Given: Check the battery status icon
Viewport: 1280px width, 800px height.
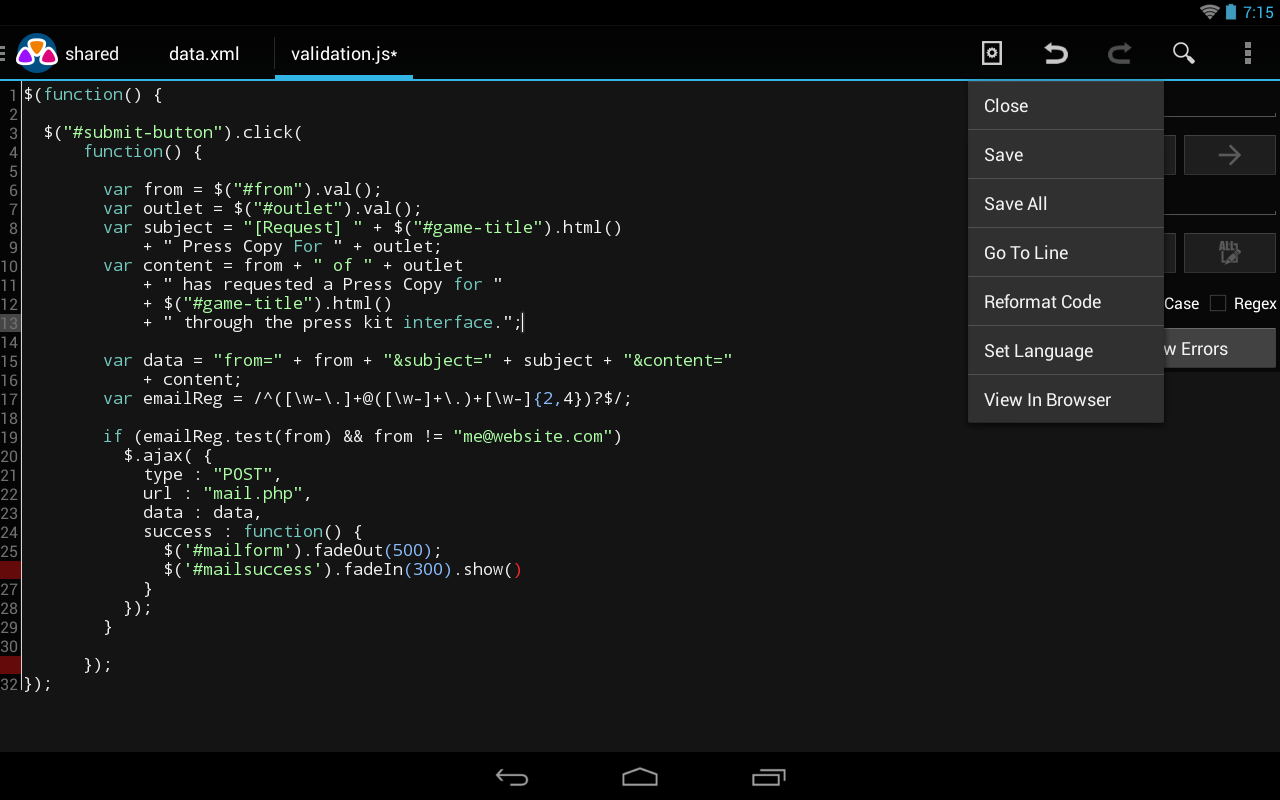Looking at the screenshot, I should point(1231,12).
